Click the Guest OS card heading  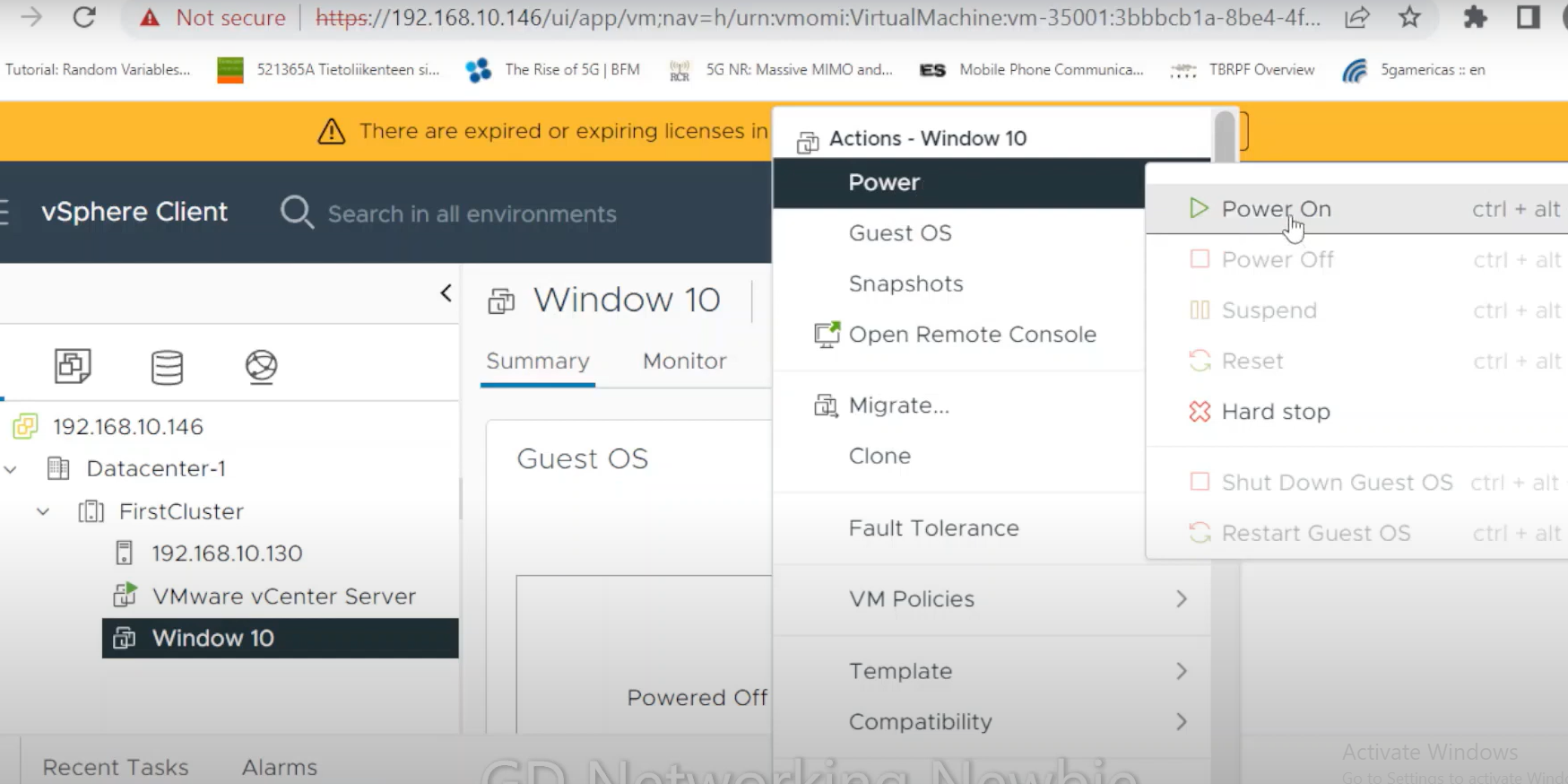tap(582, 458)
